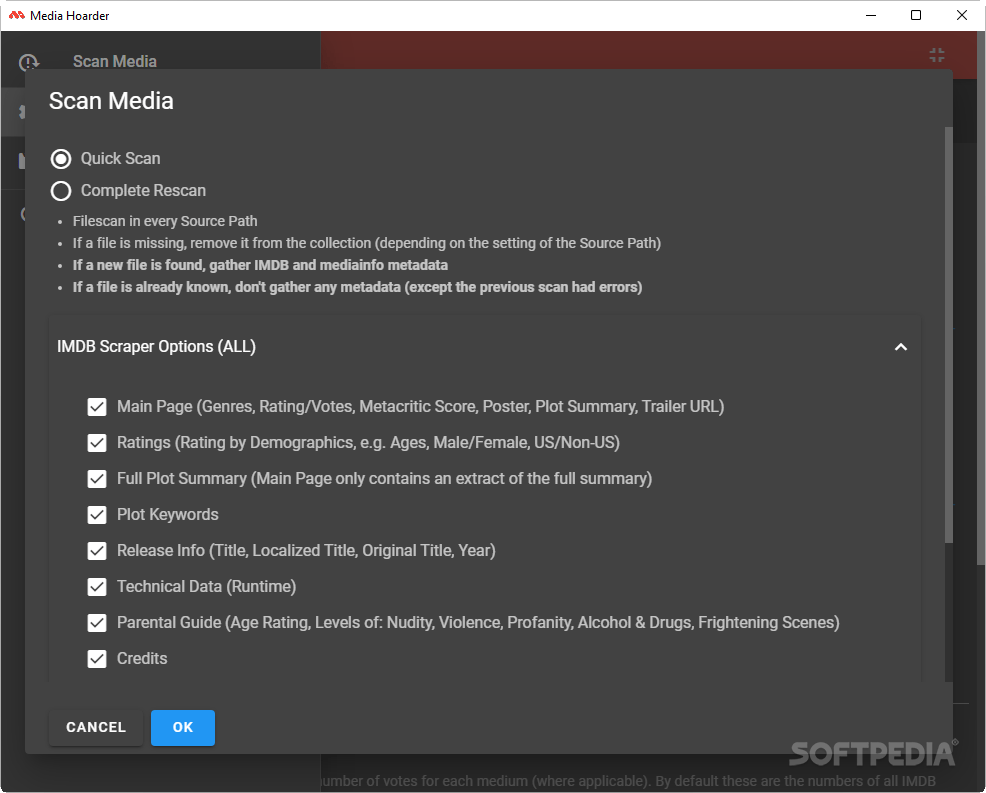Image resolution: width=986 pixels, height=793 pixels.
Task: Select the Complete Rescan option
Action: (60, 190)
